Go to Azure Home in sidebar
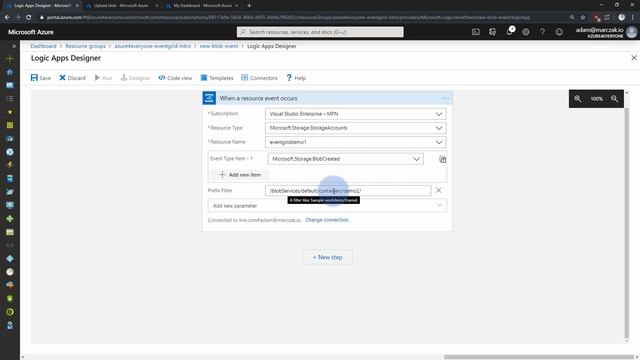Image resolution: width=640 pixels, height=360 pixels. click(x=10, y=72)
